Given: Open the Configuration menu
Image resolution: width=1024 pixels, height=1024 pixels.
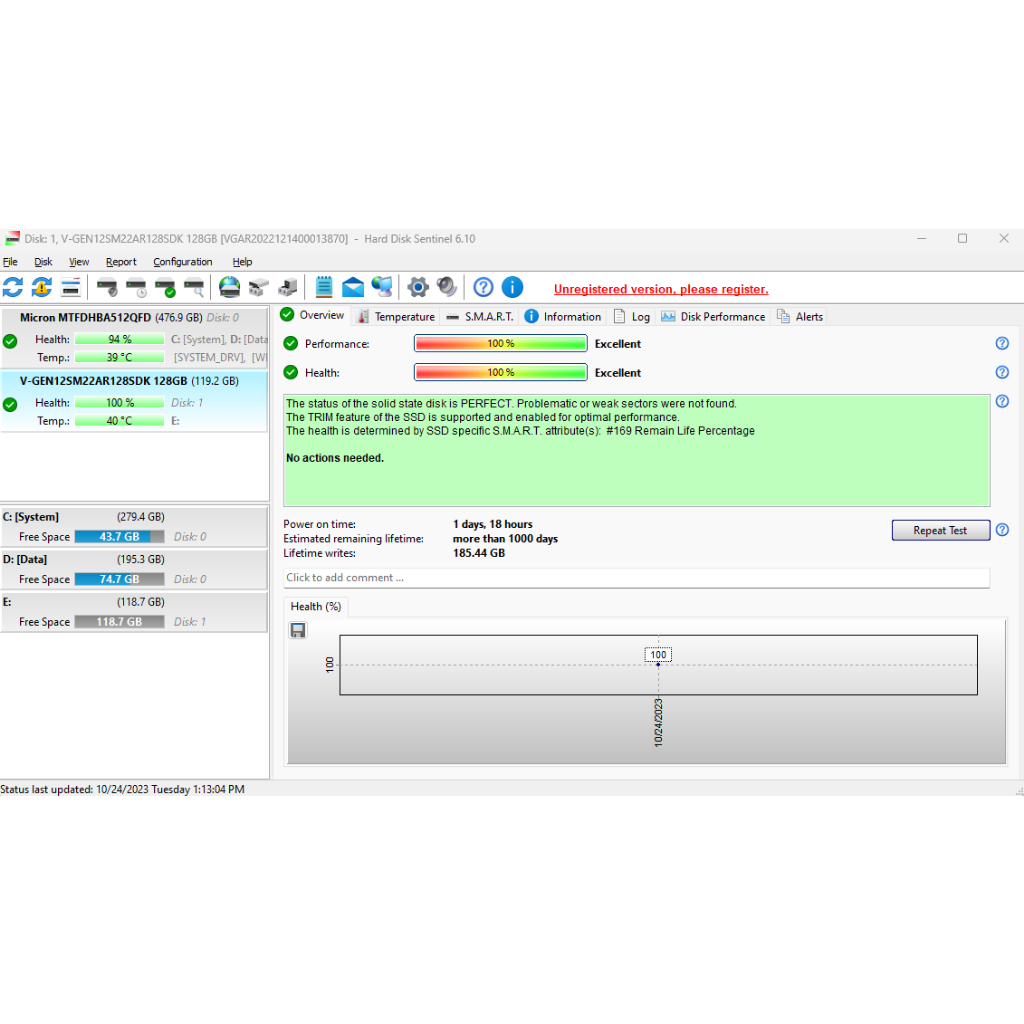Looking at the screenshot, I should (182, 262).
